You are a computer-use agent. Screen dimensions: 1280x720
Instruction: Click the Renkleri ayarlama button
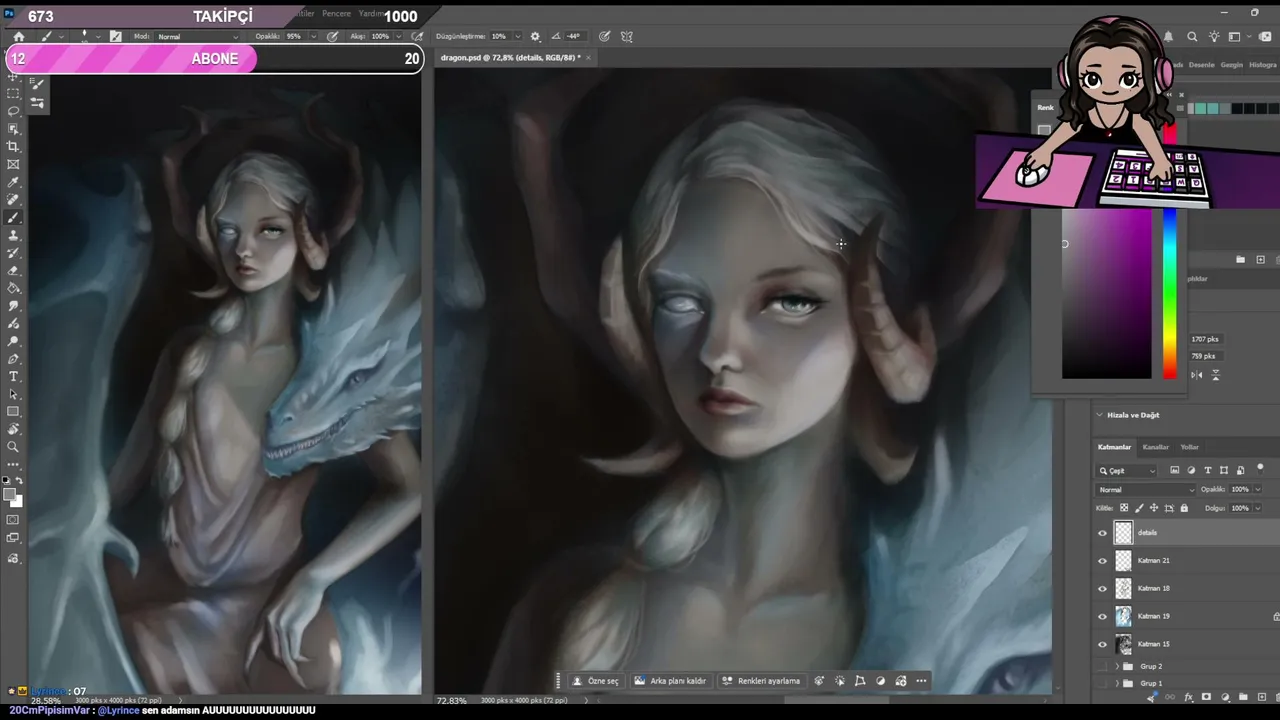click(761, 681)
